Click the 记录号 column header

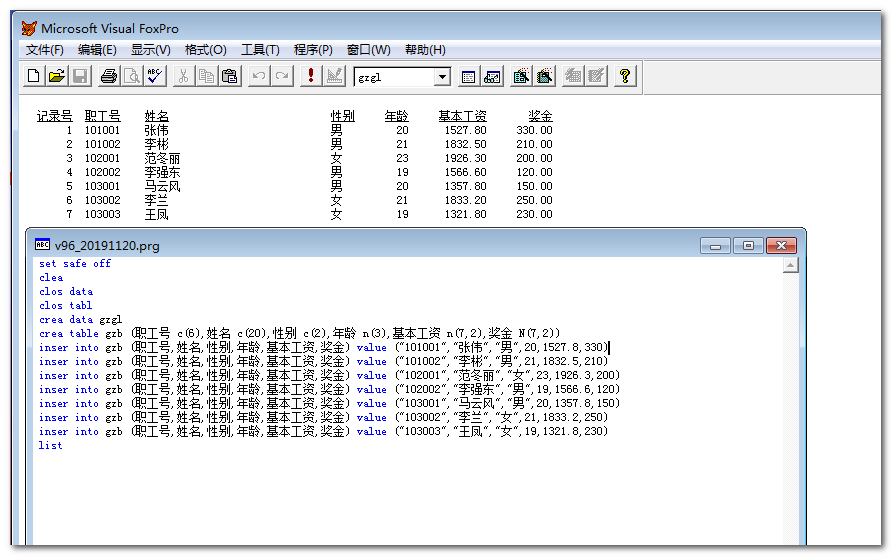coord(55,116)
